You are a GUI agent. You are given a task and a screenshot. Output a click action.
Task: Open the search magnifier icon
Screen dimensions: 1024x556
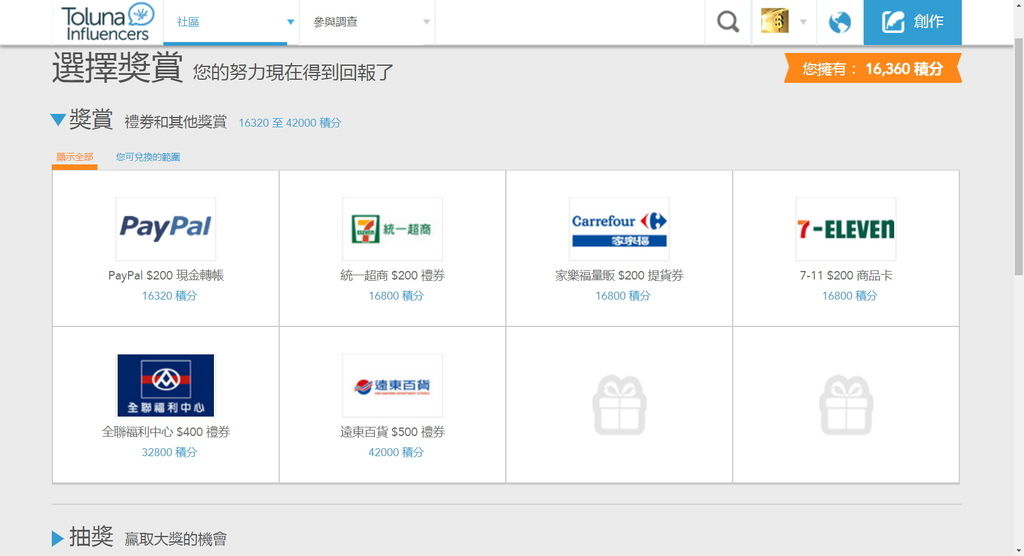click(728, 22)
